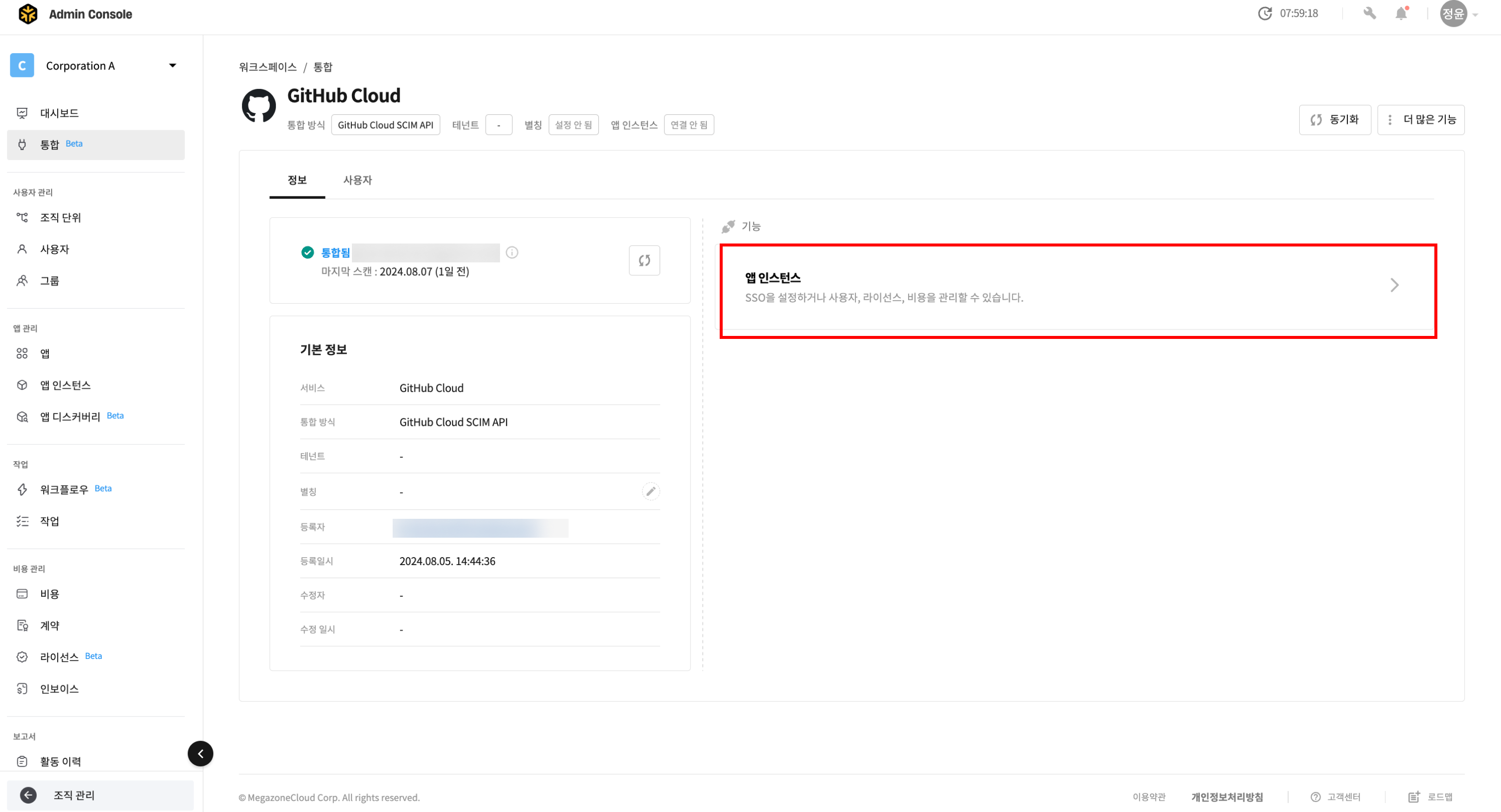Screen dimensions: 1501x812
Task: Click the 기능 plug icon
Action: [x=728, y=226]
